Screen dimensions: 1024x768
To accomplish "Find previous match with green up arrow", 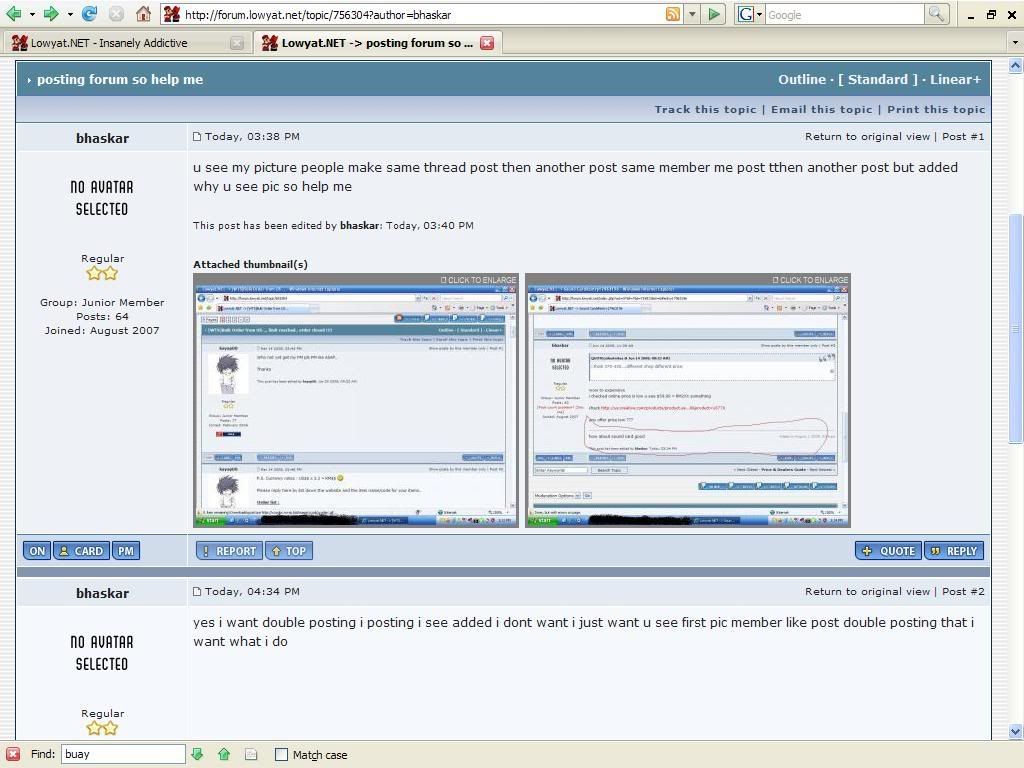I will [224, 754].
